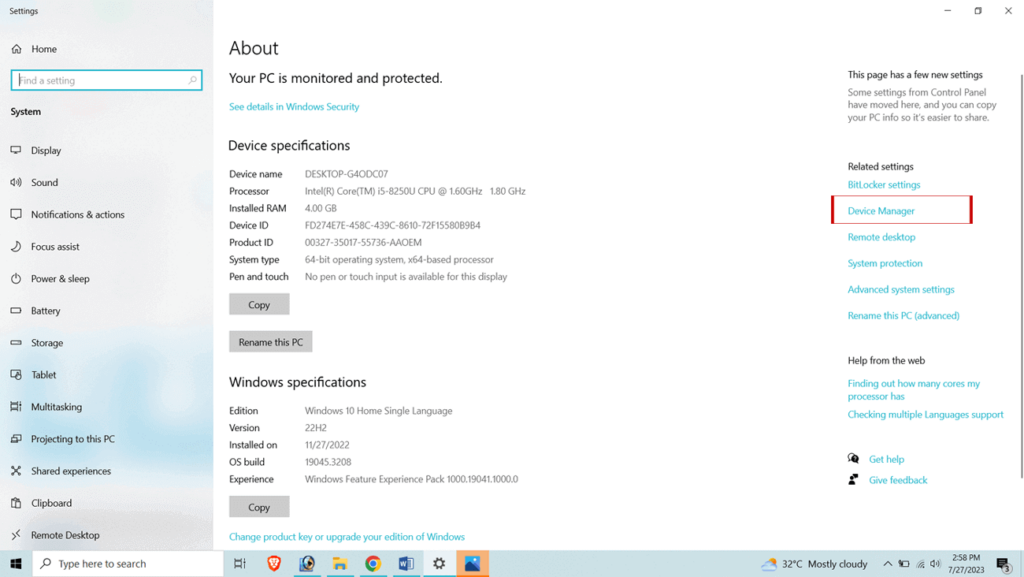Open the Battery settings page
The width and height of the screenshot is (1024, 577).
point(45,311)
